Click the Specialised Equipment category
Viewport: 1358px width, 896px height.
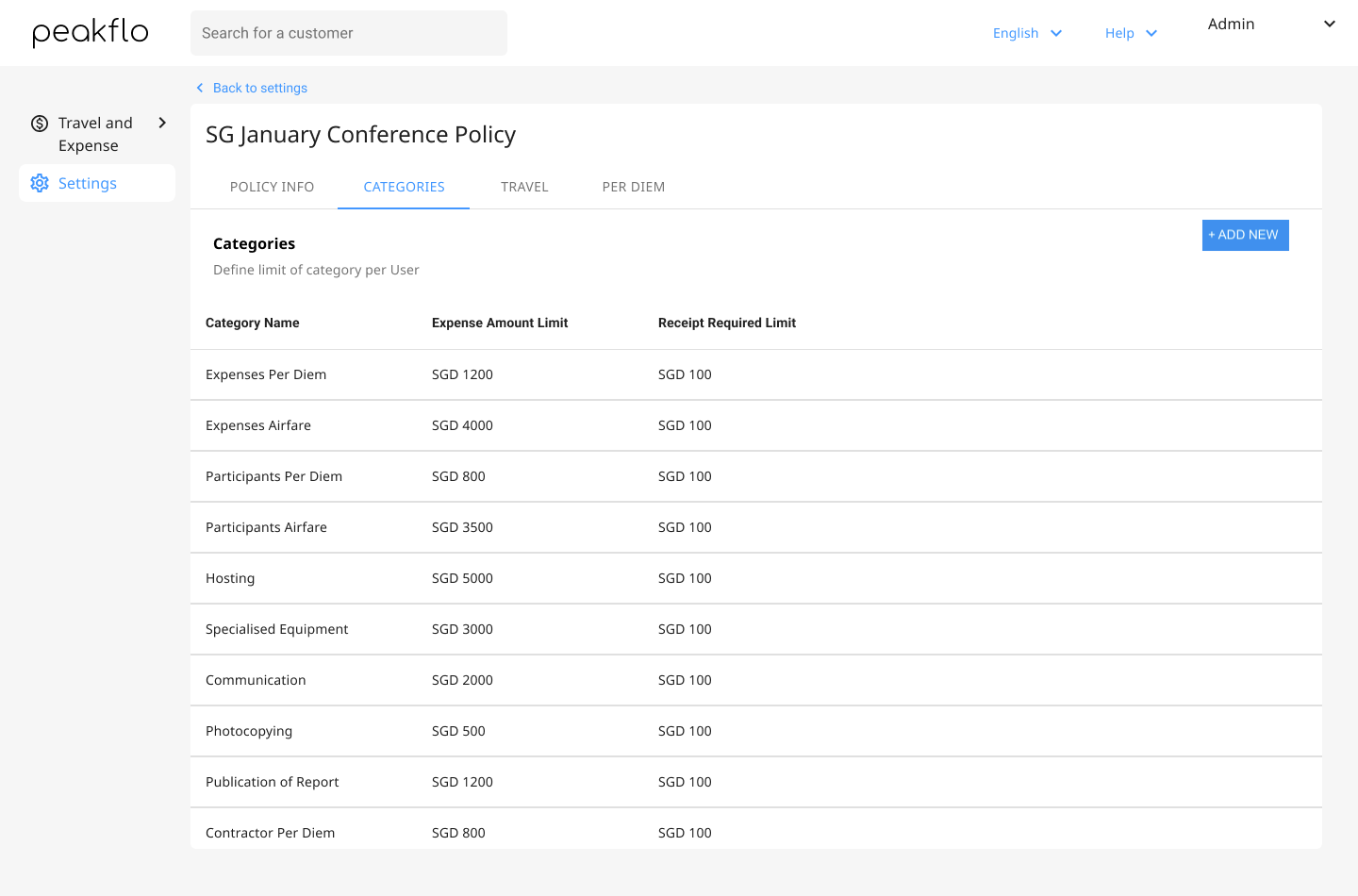pyautogui.click(x=276, y=629)
